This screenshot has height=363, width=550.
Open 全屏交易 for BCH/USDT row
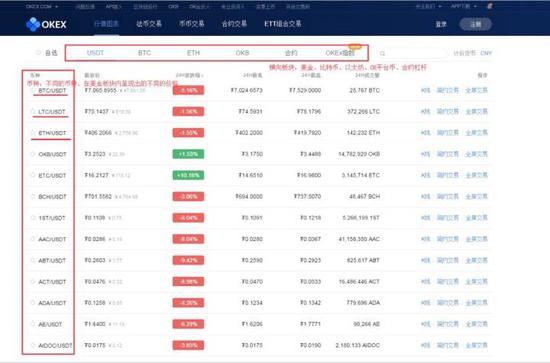476,196
